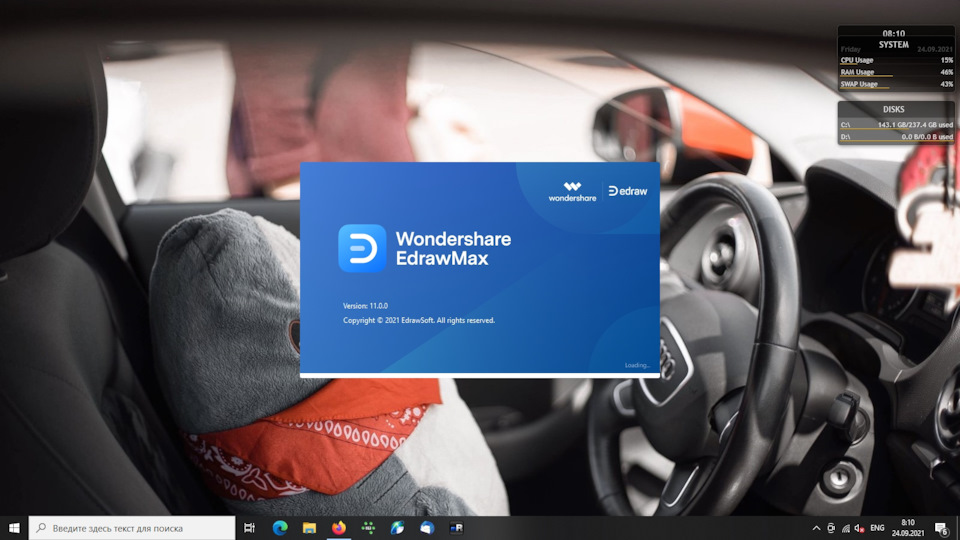Open the Windows Start menu
960x540 pixels.
click(14, 528)
